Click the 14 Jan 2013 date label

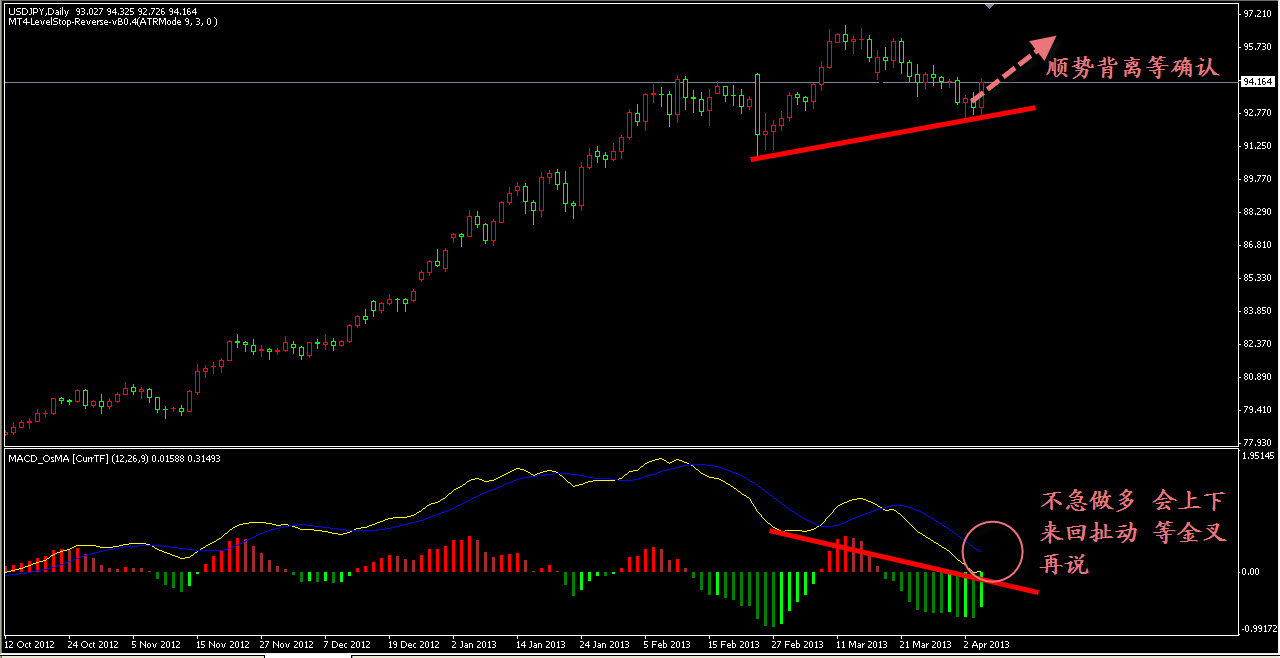click(x=541, y=645)
